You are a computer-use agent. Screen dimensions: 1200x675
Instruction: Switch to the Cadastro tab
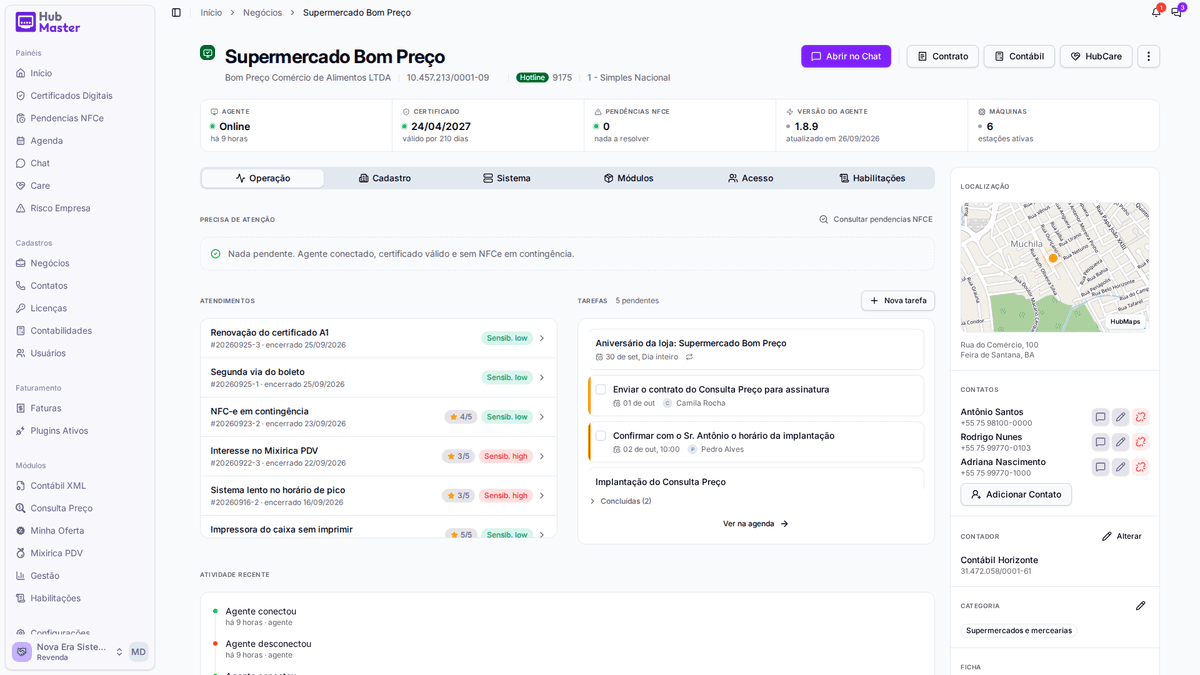385,178
